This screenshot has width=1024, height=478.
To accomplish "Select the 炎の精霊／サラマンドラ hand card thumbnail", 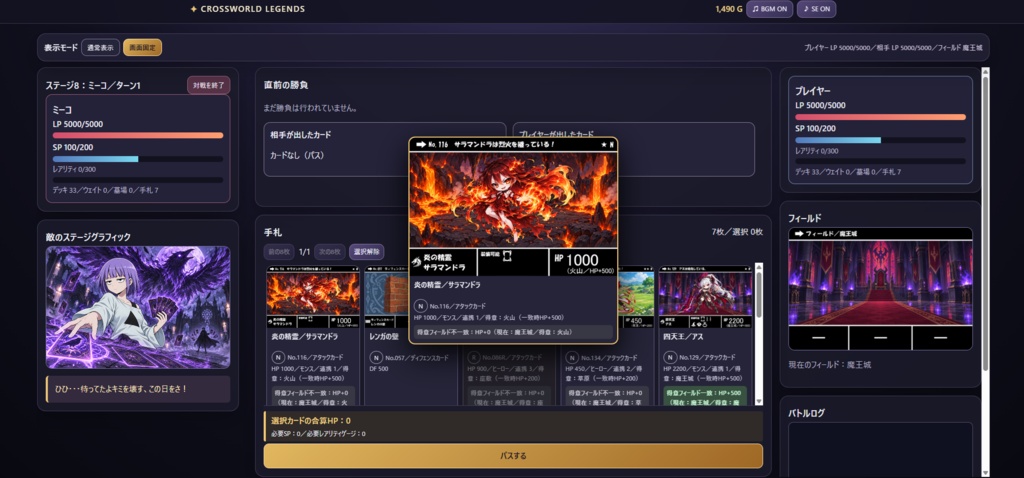I will pyautogui.click(x=313, y=296).
